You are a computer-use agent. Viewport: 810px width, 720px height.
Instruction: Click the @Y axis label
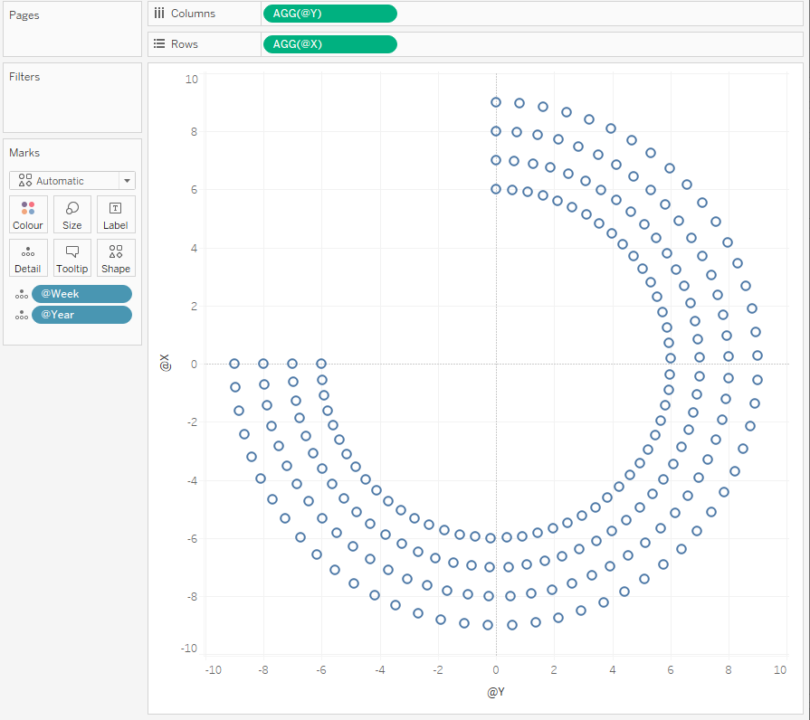pyautogui.click(x=495, y=691)
